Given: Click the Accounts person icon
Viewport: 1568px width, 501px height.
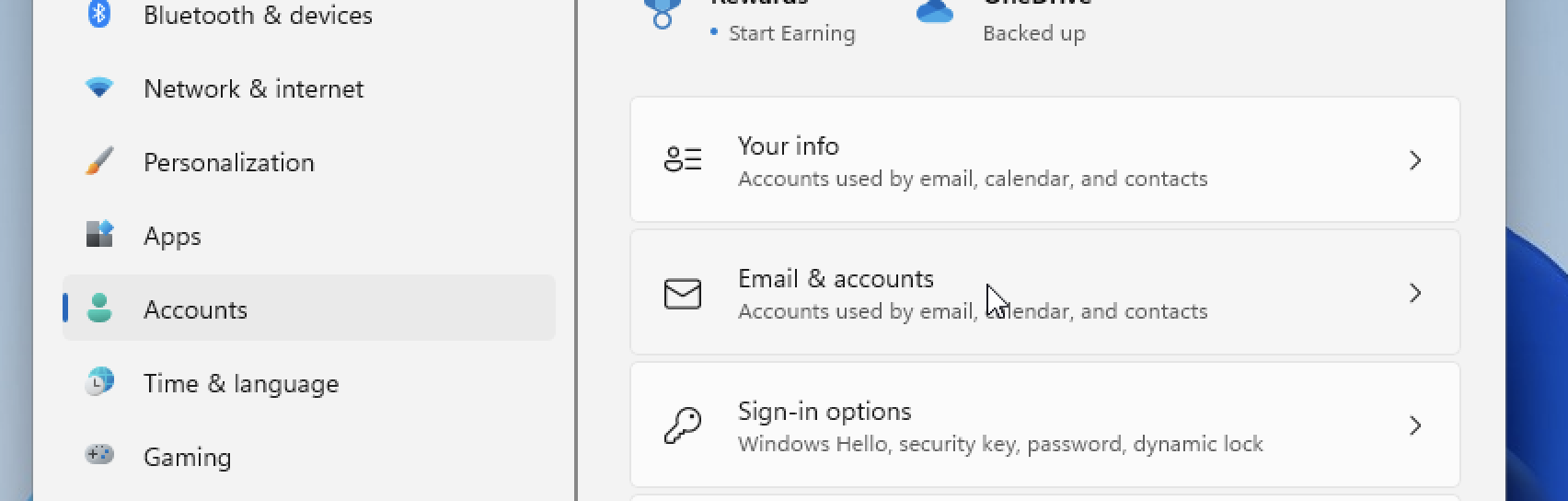Looking at the screenshot, I should (x=99, y=309).
